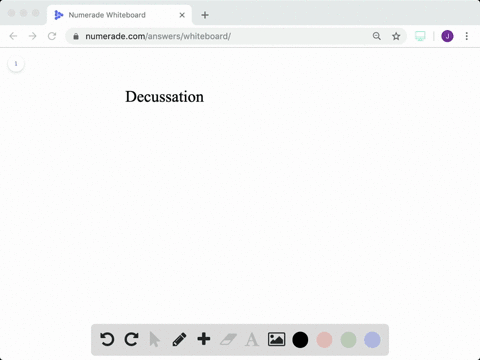The height and width of the screenshot is (360, 480).
Task: Go back using browser back arrow
Action: [x=13, y=36]
